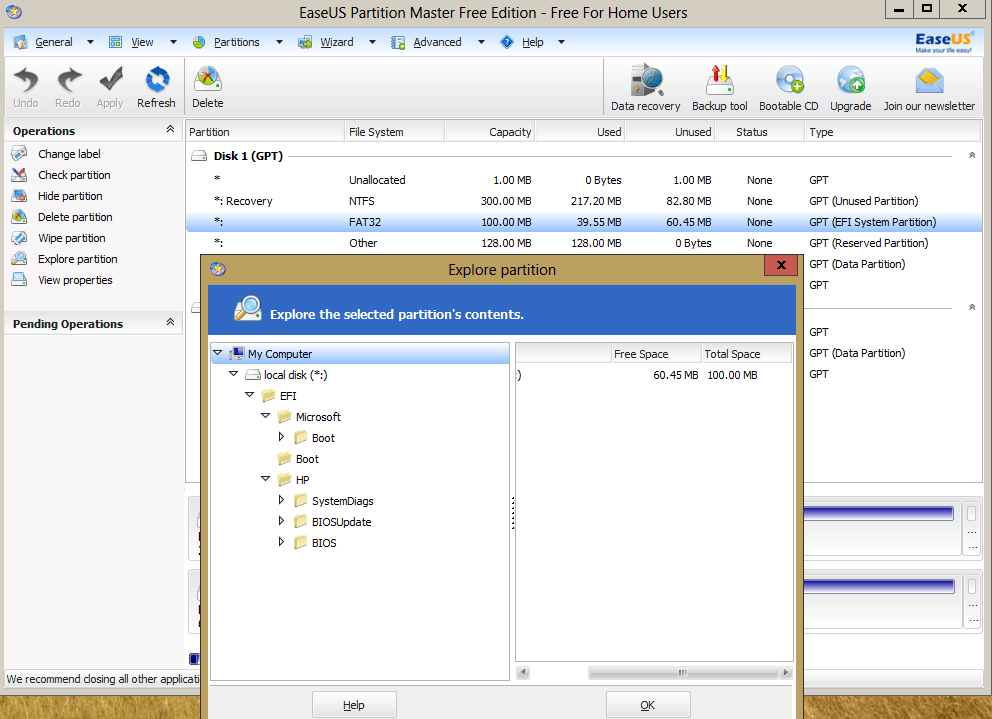992x719 pixels.
Task: Open the Data recovery tool
Action: click(x=645, y=82)
